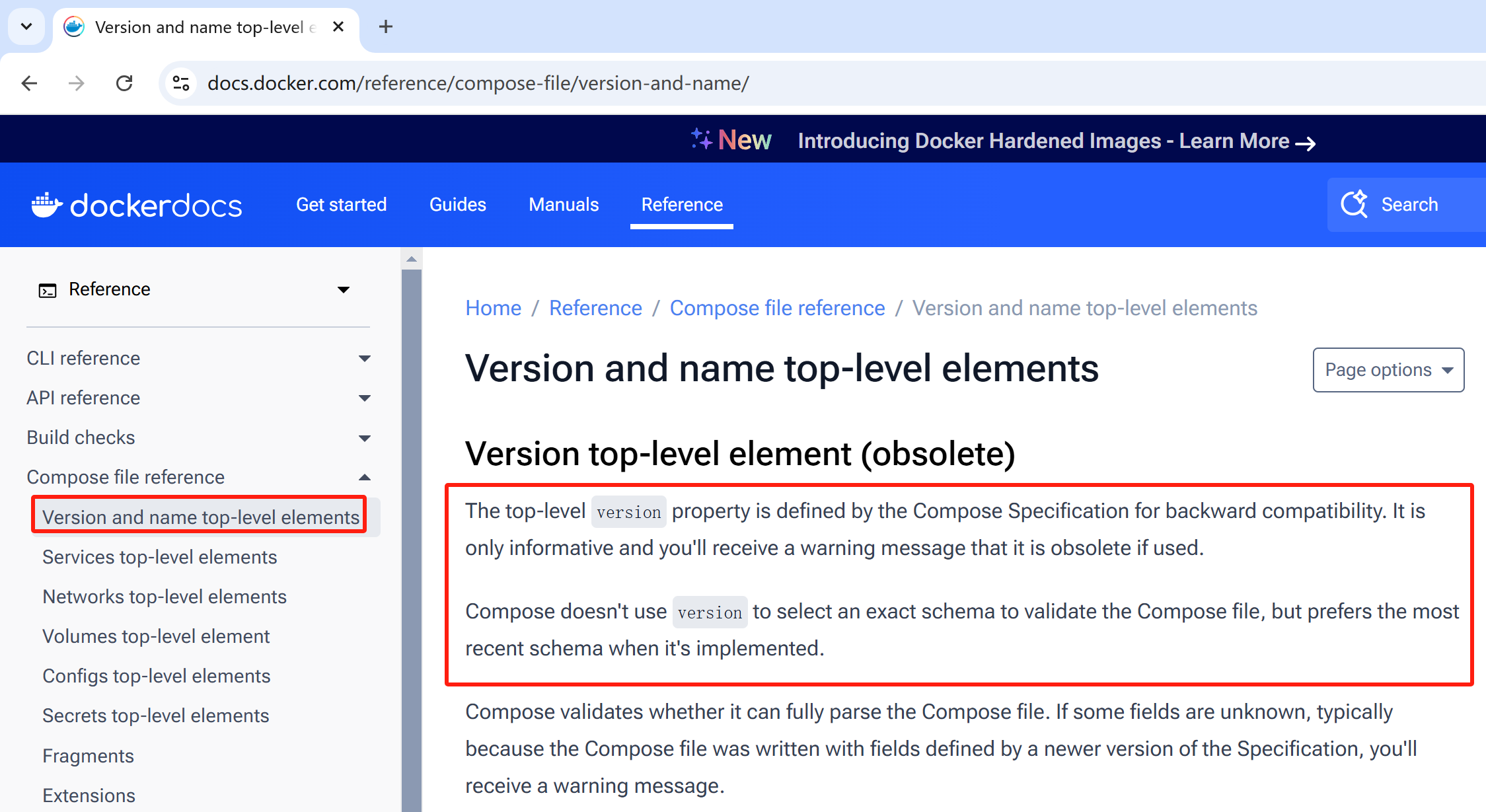This screenshot has width=1486, height=812.
Task: Go to Compose file reference breadcrumb
Action: pos(777,308)
